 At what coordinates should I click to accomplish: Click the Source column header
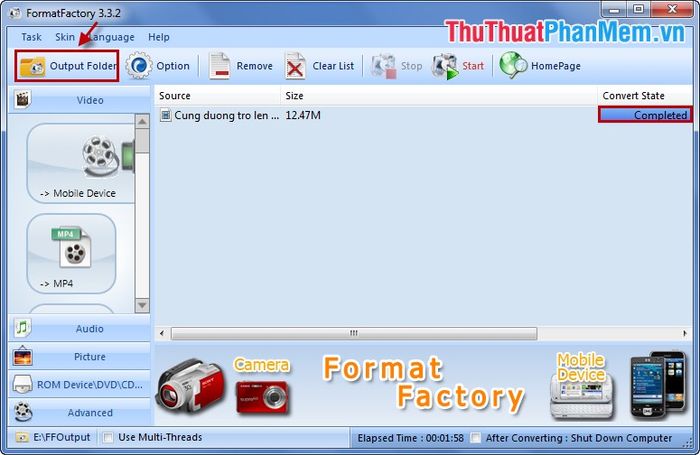[x=217, y=96]
